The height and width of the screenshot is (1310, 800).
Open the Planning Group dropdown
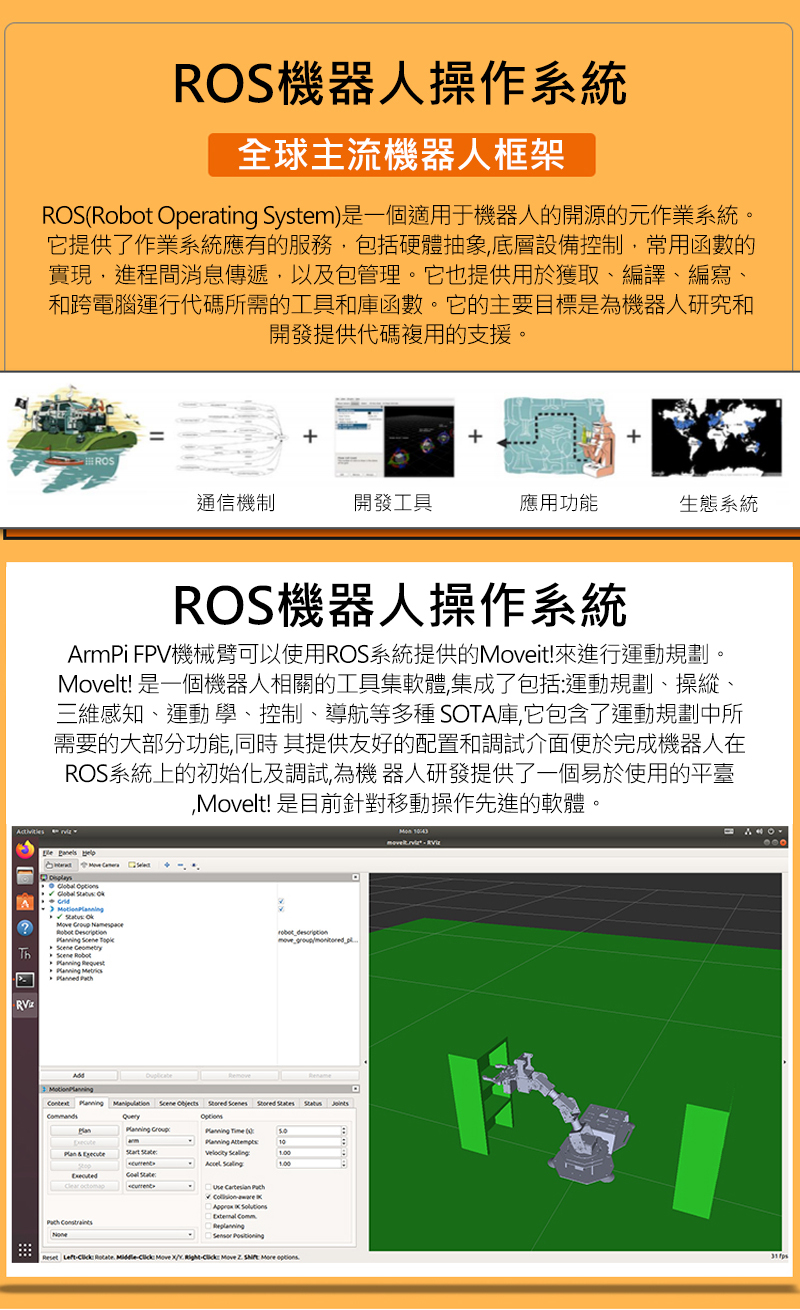pyautogui.click(x=160, y=1141)
